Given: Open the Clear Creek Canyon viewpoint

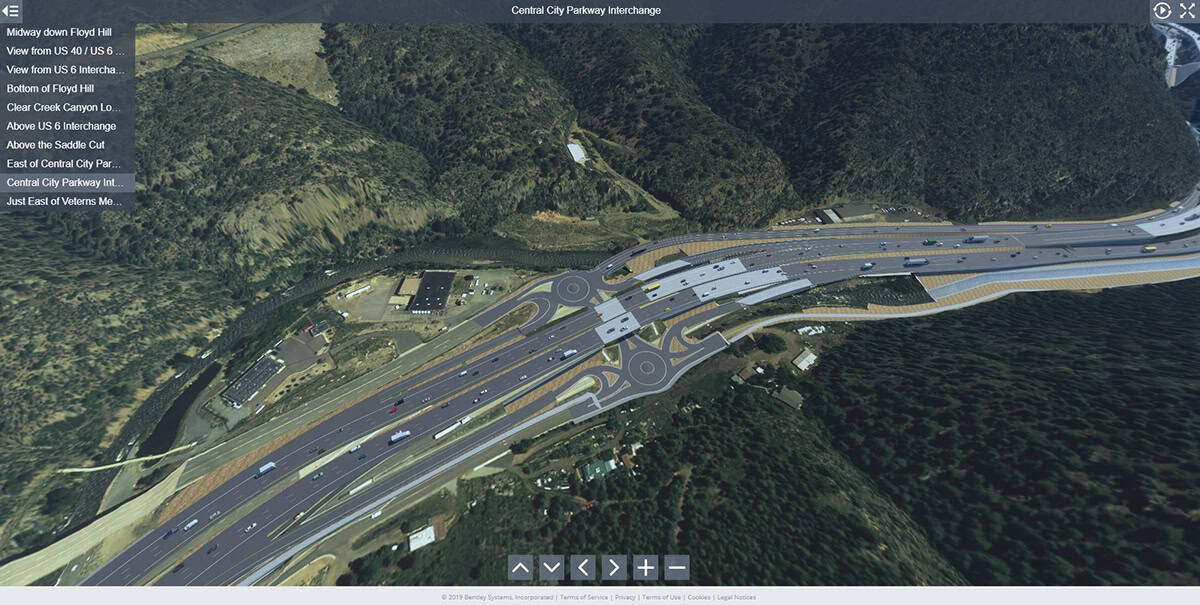Looking at the screenshot, I should click(63, 107).
